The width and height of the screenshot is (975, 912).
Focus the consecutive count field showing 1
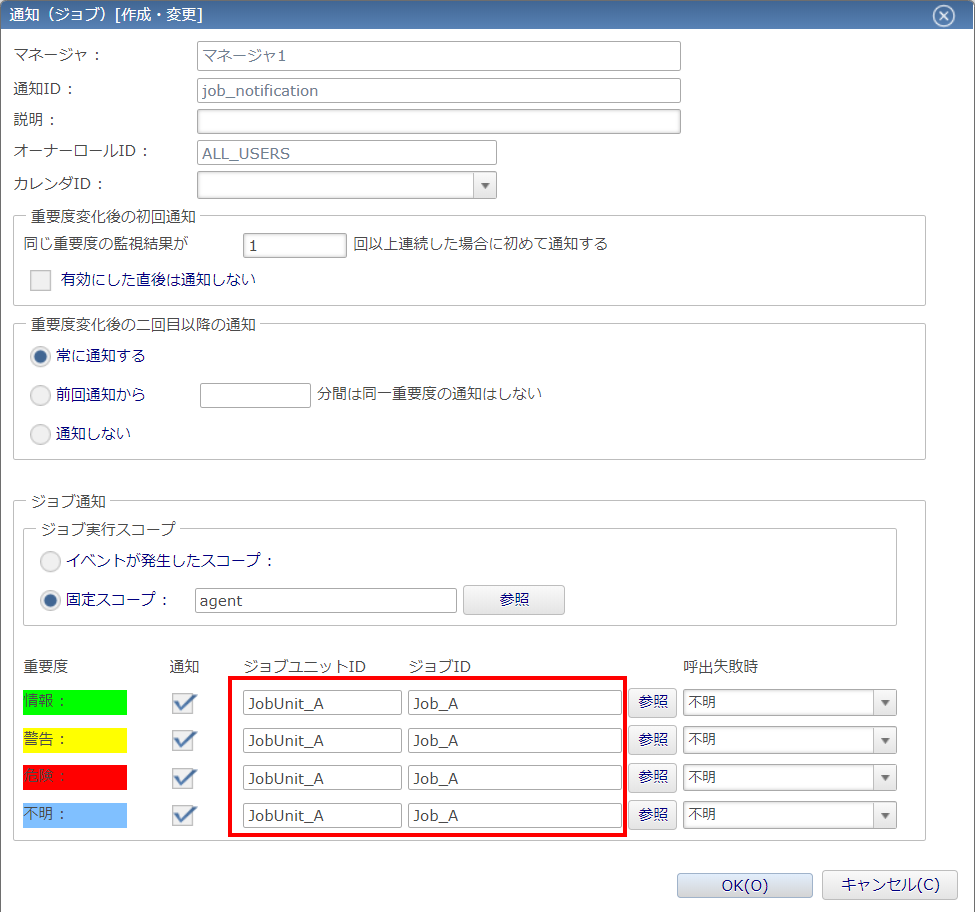click(295, 246)
